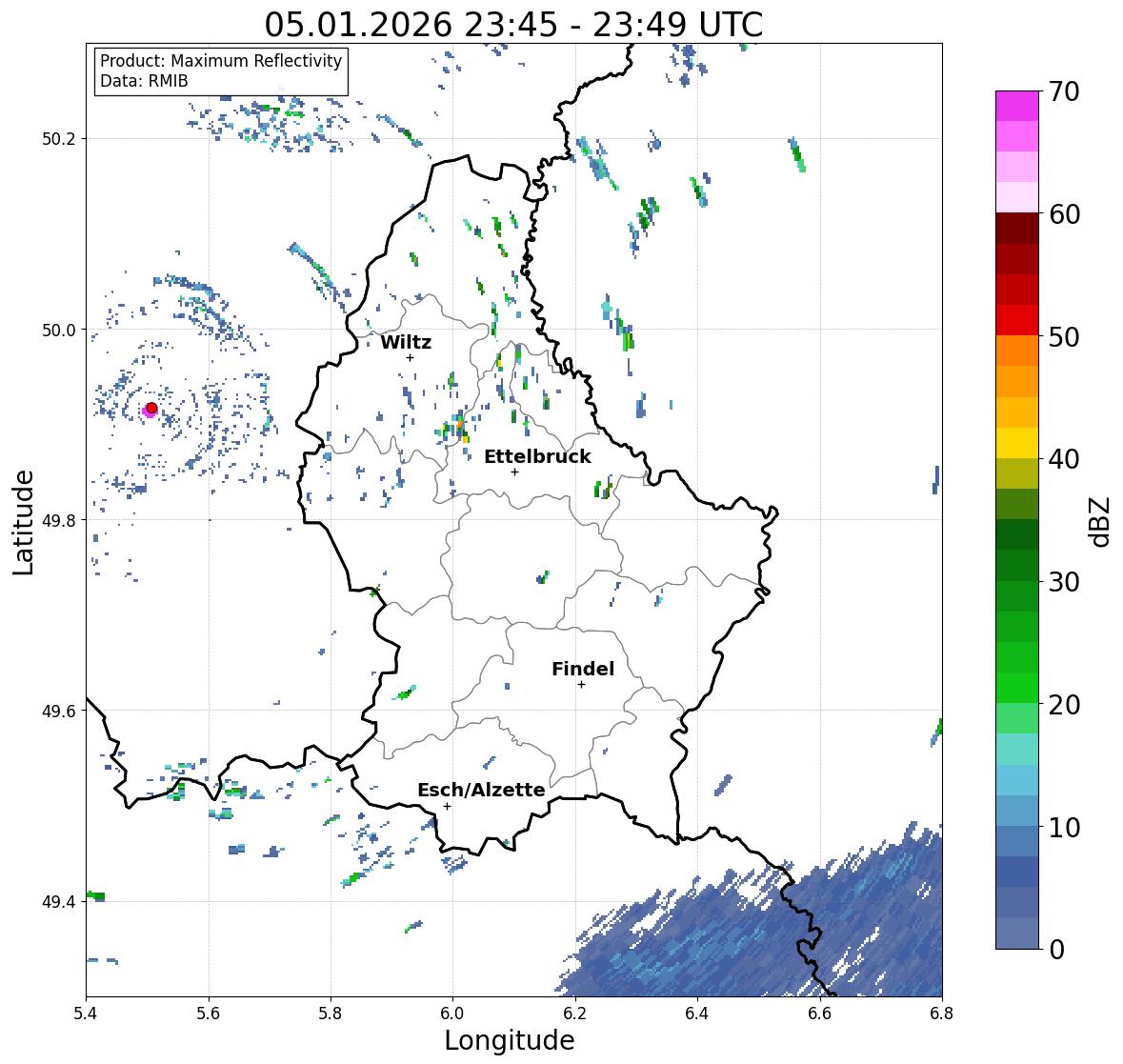1123x1064 pixels.
Task: Click the plus marker below Findel
Action: point(581,685)
